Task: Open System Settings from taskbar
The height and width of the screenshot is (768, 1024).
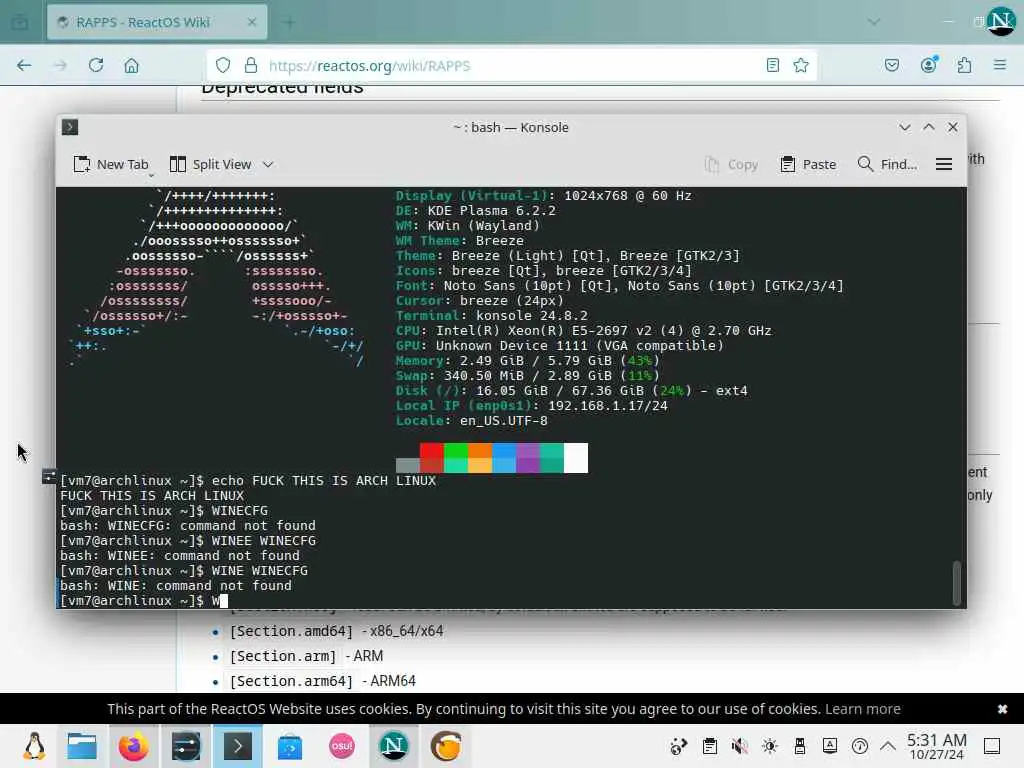Action: pos(186,746)
